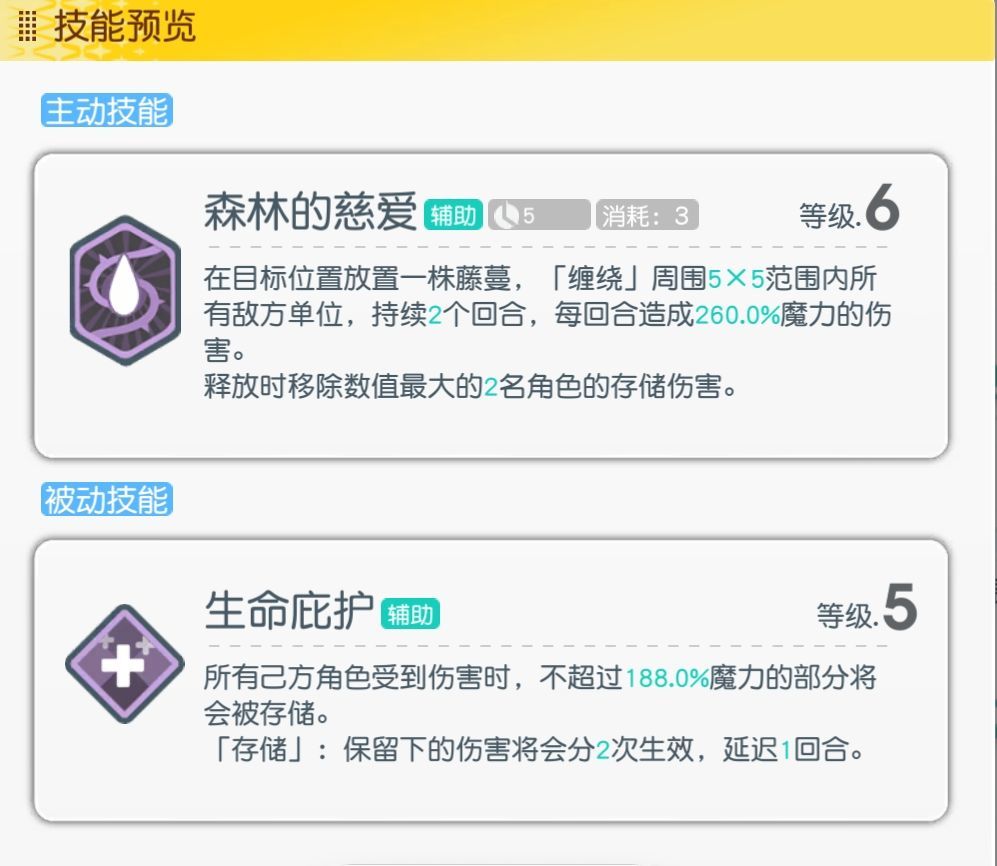Click the 技能预览 header title
Viewport: 997px width, 866px height.
(125, 27)
